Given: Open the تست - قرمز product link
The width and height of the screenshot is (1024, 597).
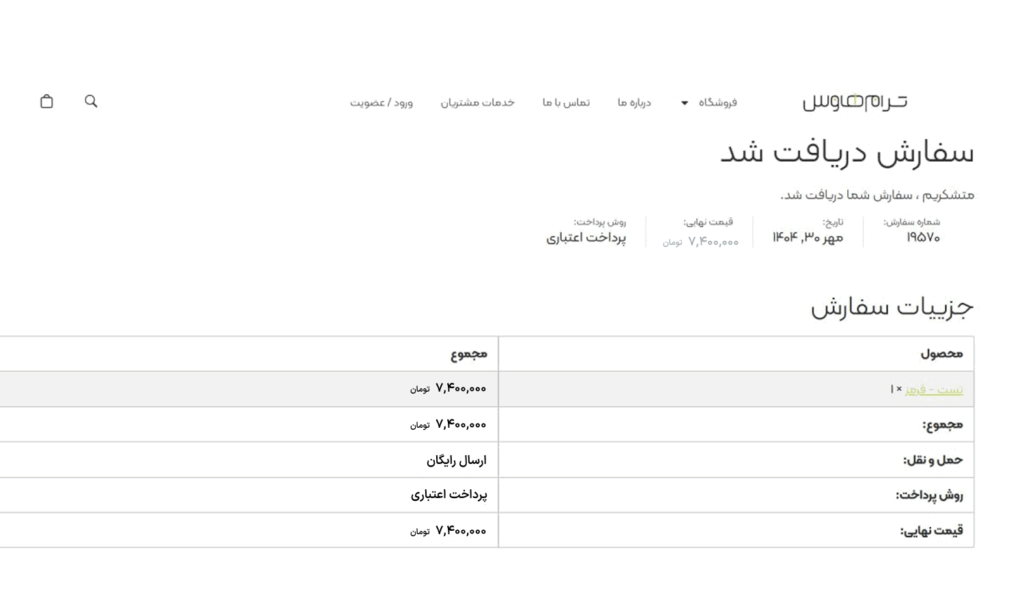Looking at the screenshot, I should tap(934, 389).
